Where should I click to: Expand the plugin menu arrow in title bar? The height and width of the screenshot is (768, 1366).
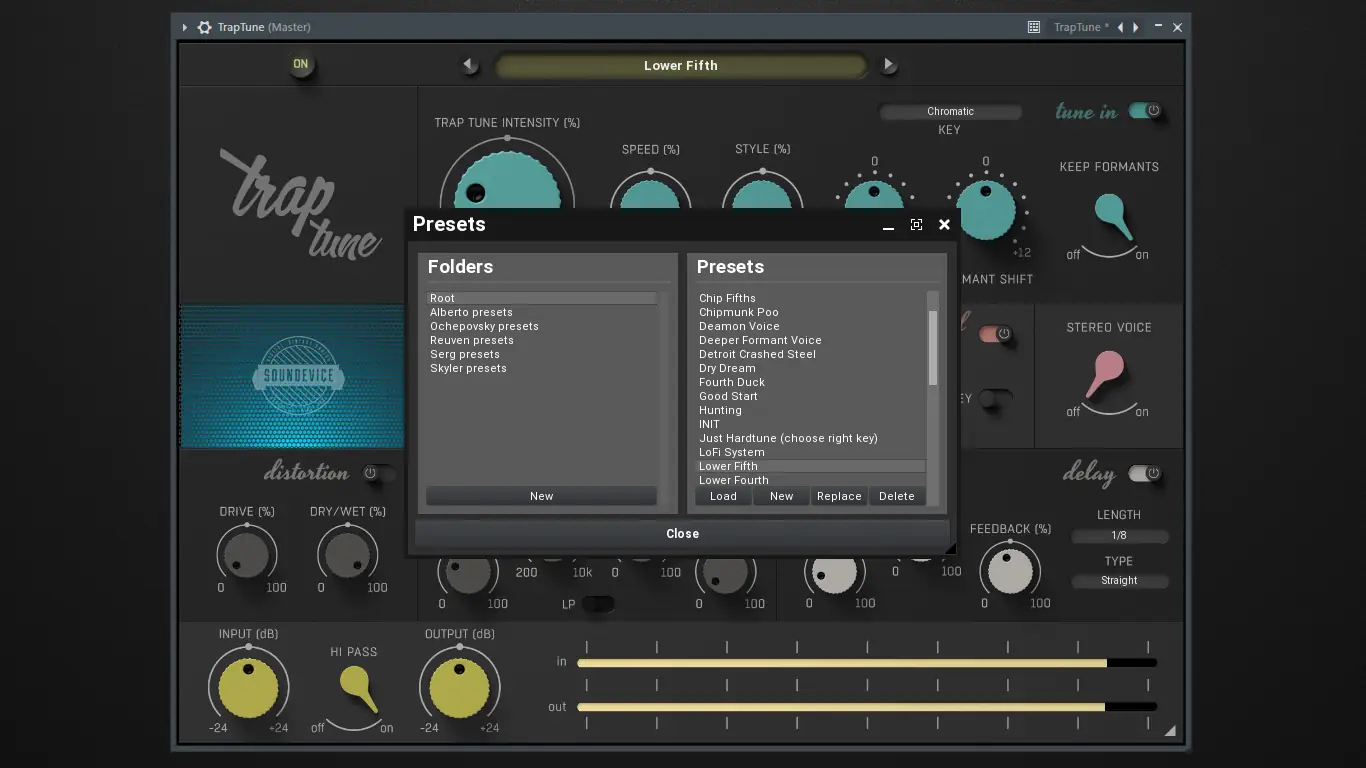pyautogui.click(x=185, y=27)
